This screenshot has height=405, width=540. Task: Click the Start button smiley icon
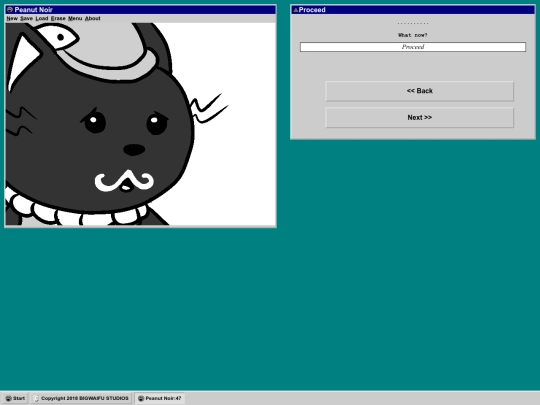(8, 398)
